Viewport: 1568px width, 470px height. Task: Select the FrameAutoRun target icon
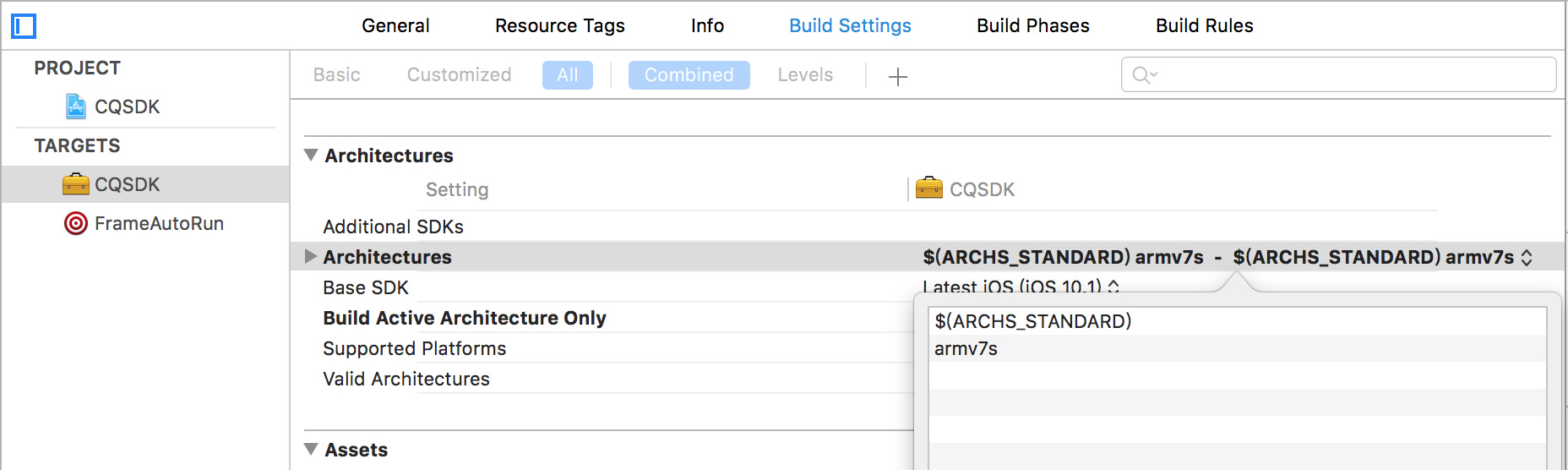tap(76, 223)
